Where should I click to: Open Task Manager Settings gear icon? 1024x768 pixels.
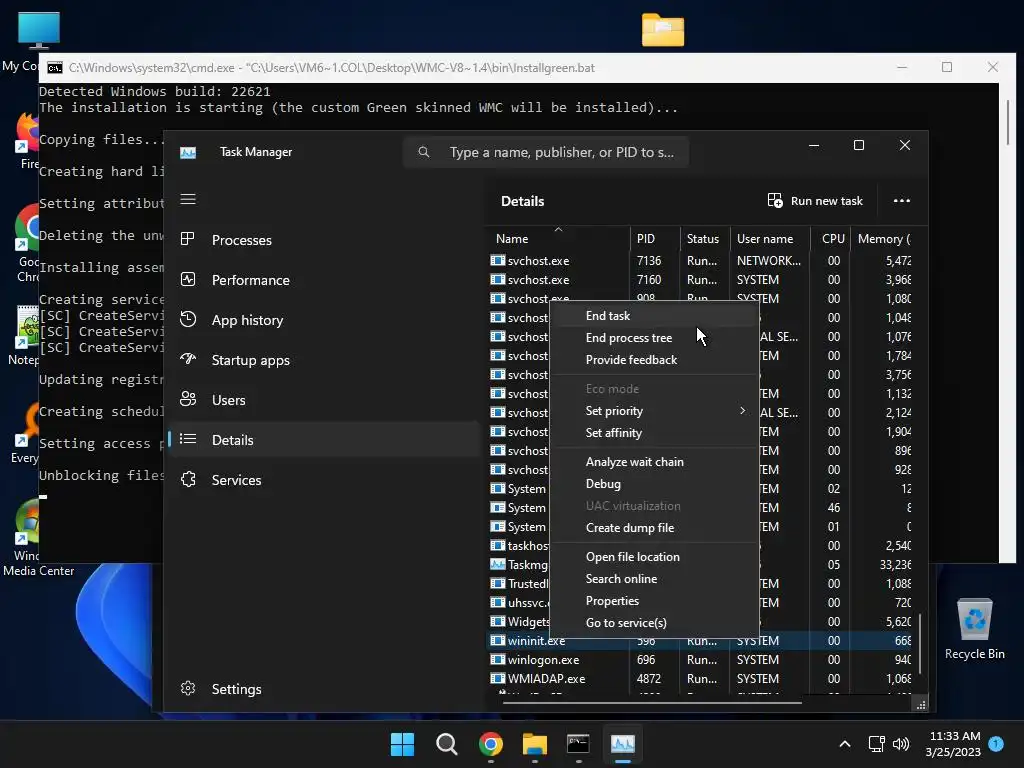188,688
